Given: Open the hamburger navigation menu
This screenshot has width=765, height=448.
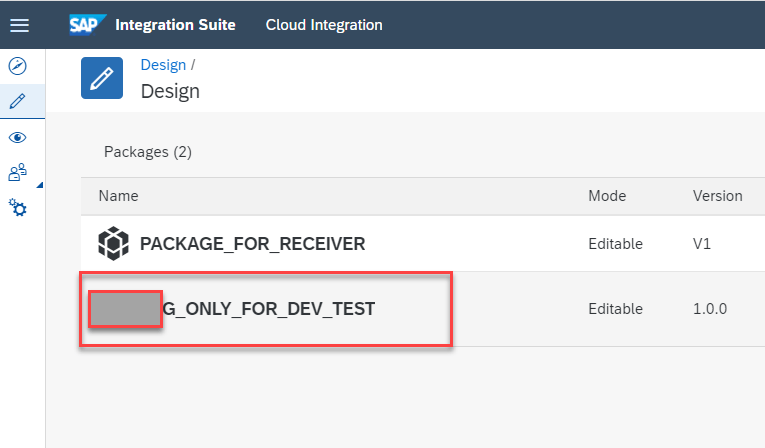Looking at the screenshot, I should pyautogui.click(x=19, y=25).
